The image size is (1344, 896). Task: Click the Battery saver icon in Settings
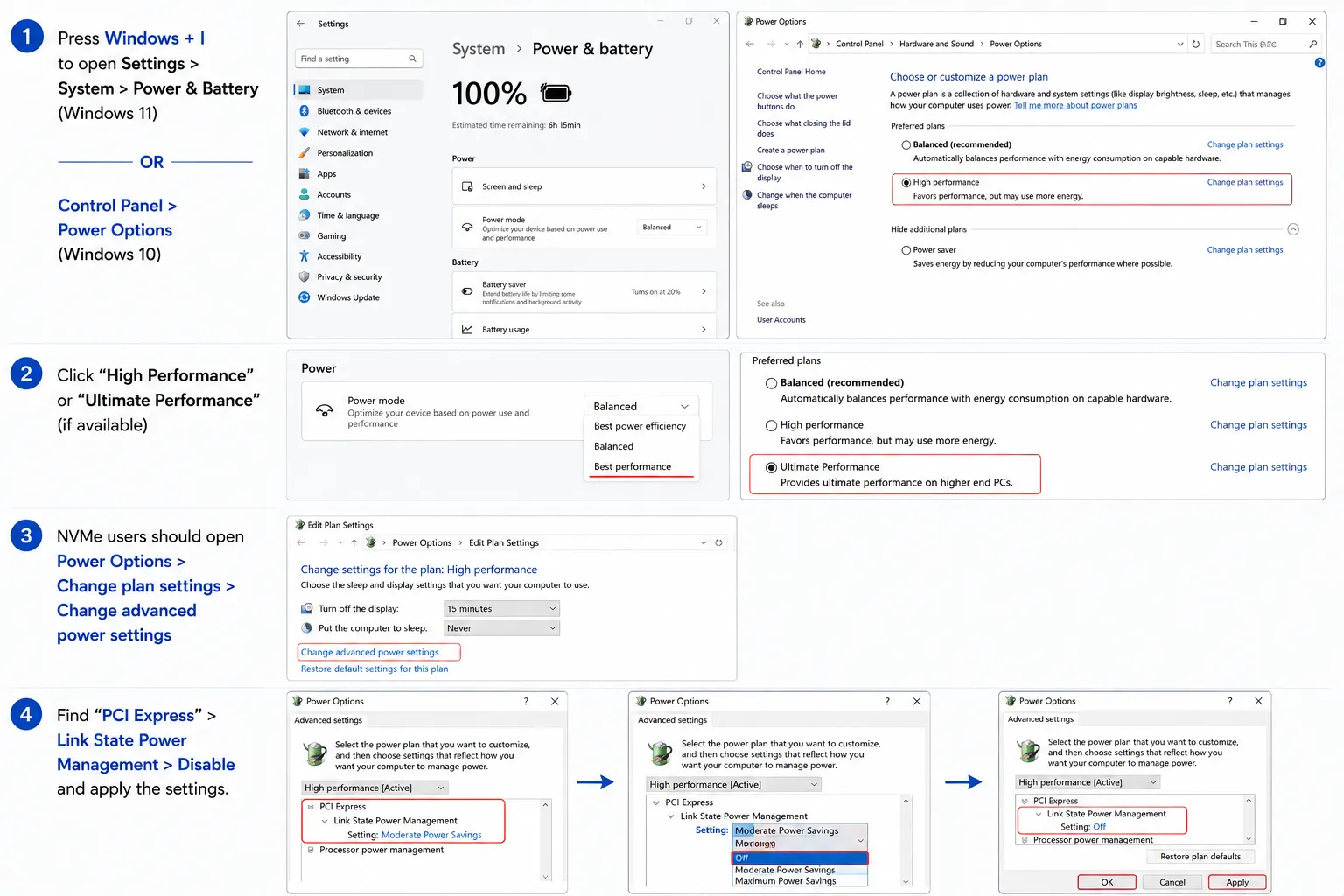tap(467, 291)
